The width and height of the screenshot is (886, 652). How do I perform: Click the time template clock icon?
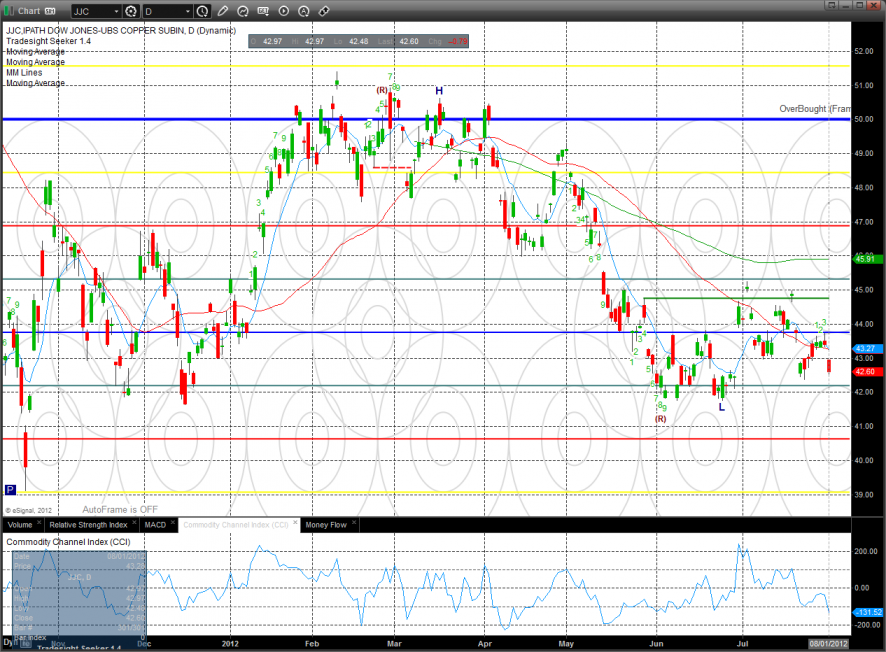tap(203, 12)
